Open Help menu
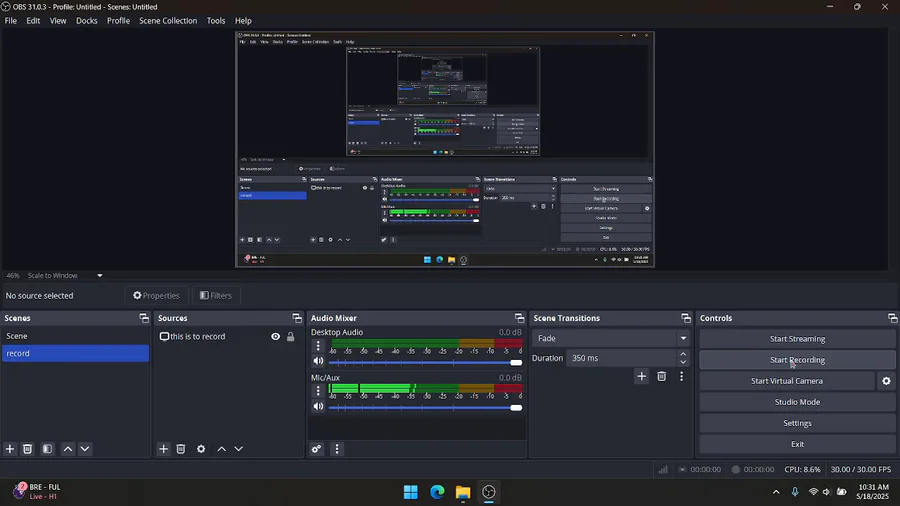Image resolution: width=900 pixels, height=506 pixels. pos(243,21)
